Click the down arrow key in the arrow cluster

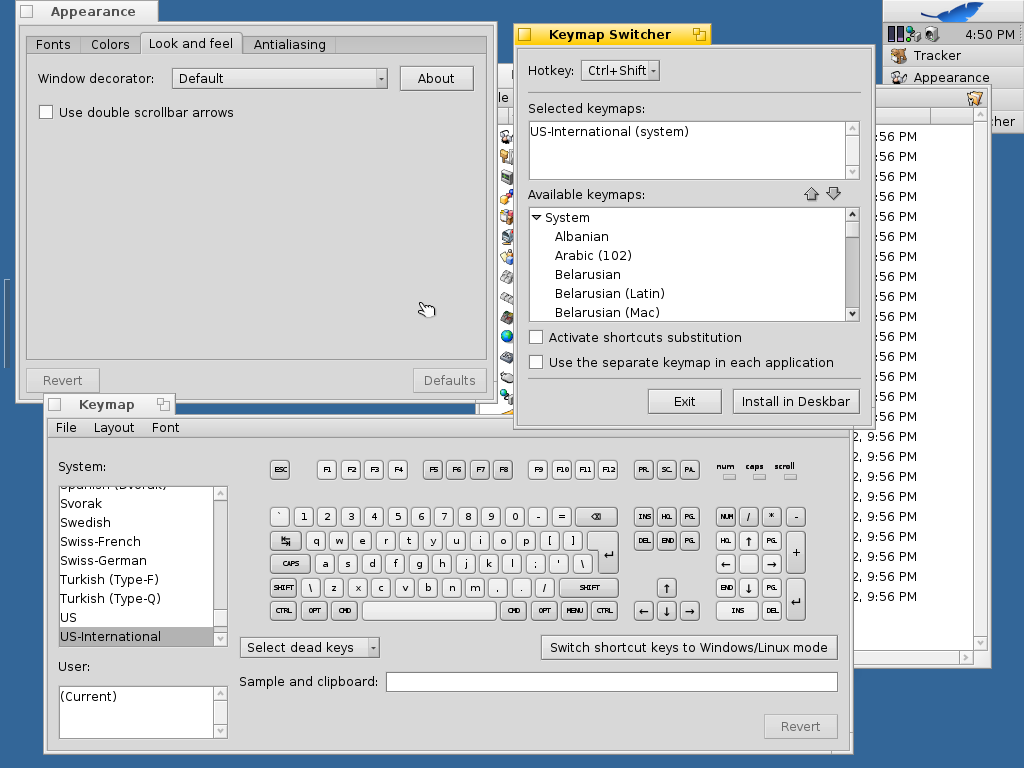[666, 611]
